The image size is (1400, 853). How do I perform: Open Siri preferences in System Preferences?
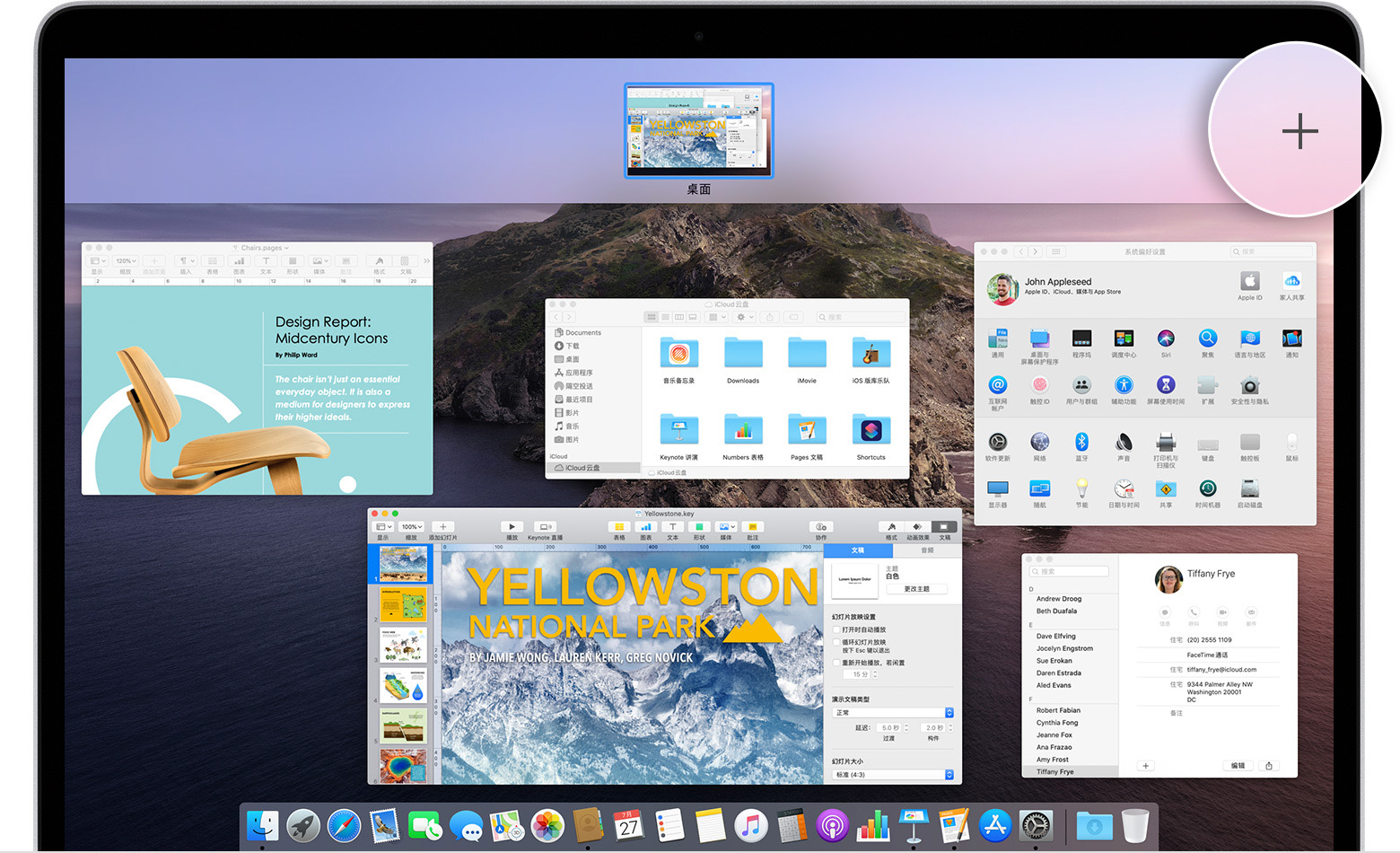1165,339
